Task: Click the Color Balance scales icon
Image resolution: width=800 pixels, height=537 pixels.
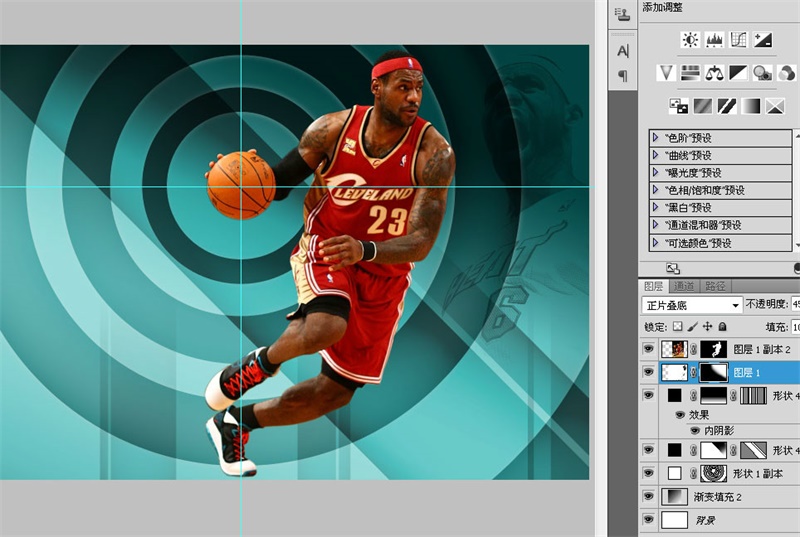Action: pos(714,72)
